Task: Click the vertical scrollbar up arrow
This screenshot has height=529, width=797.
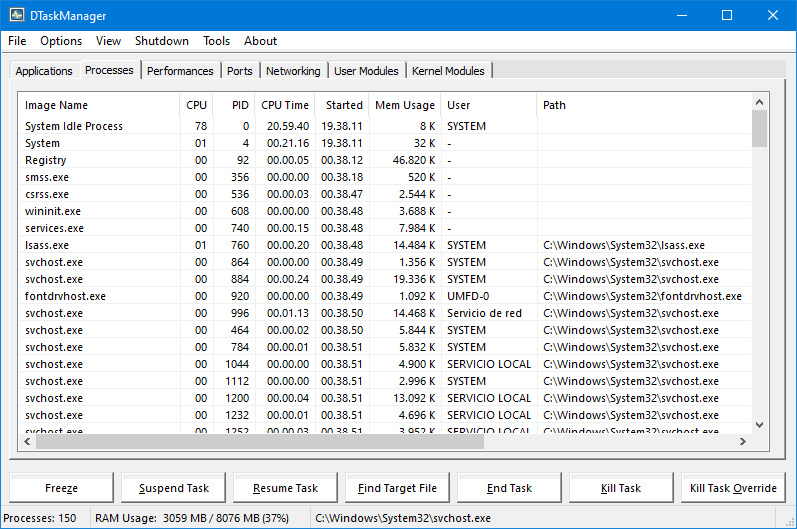Action: tap(759, 102)
